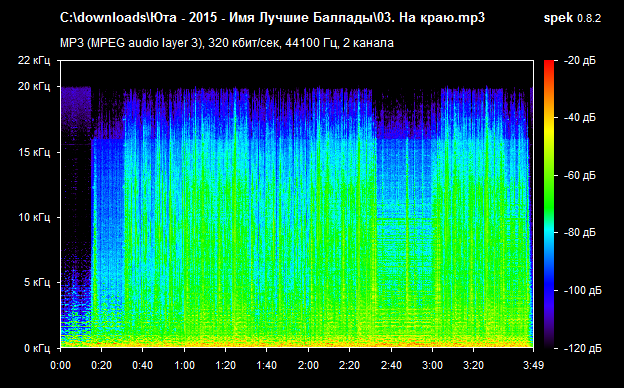
Task: Click the 1:00 time axis marker
Action: click(184, 365)
